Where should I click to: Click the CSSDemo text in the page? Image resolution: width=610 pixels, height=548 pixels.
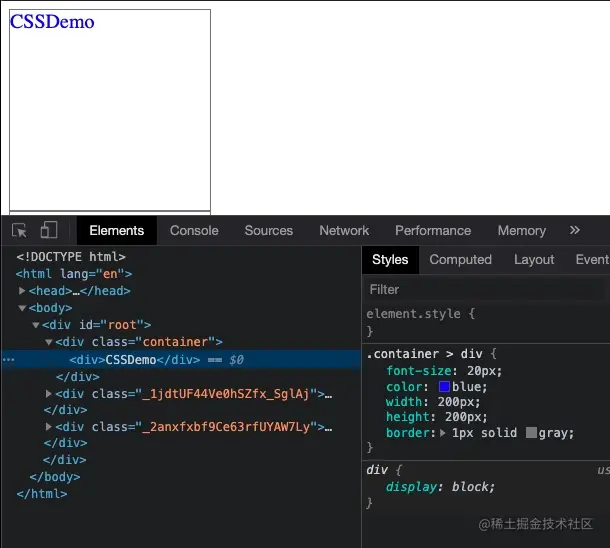pyautogui.click(x=52, y=21)
